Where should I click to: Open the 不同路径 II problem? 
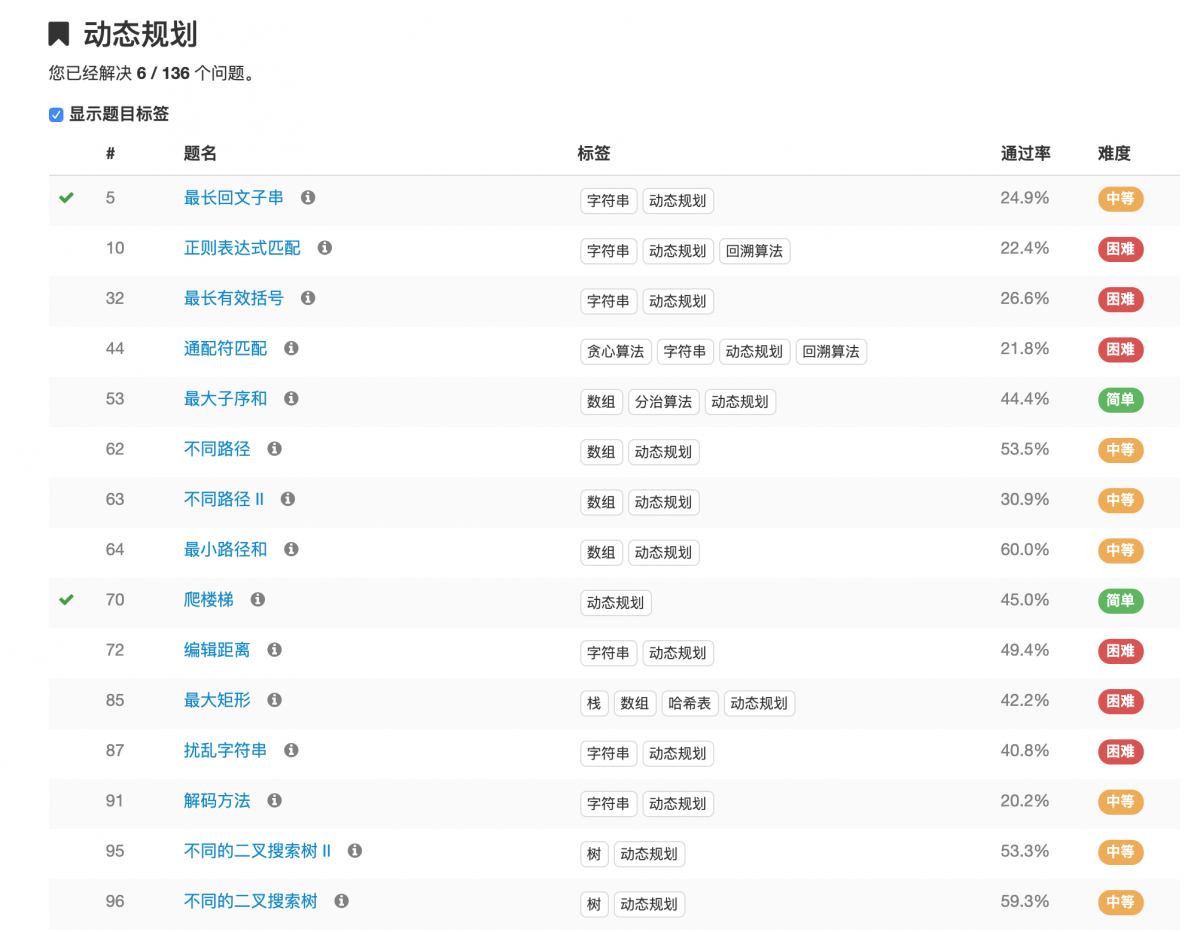point(223,499)
